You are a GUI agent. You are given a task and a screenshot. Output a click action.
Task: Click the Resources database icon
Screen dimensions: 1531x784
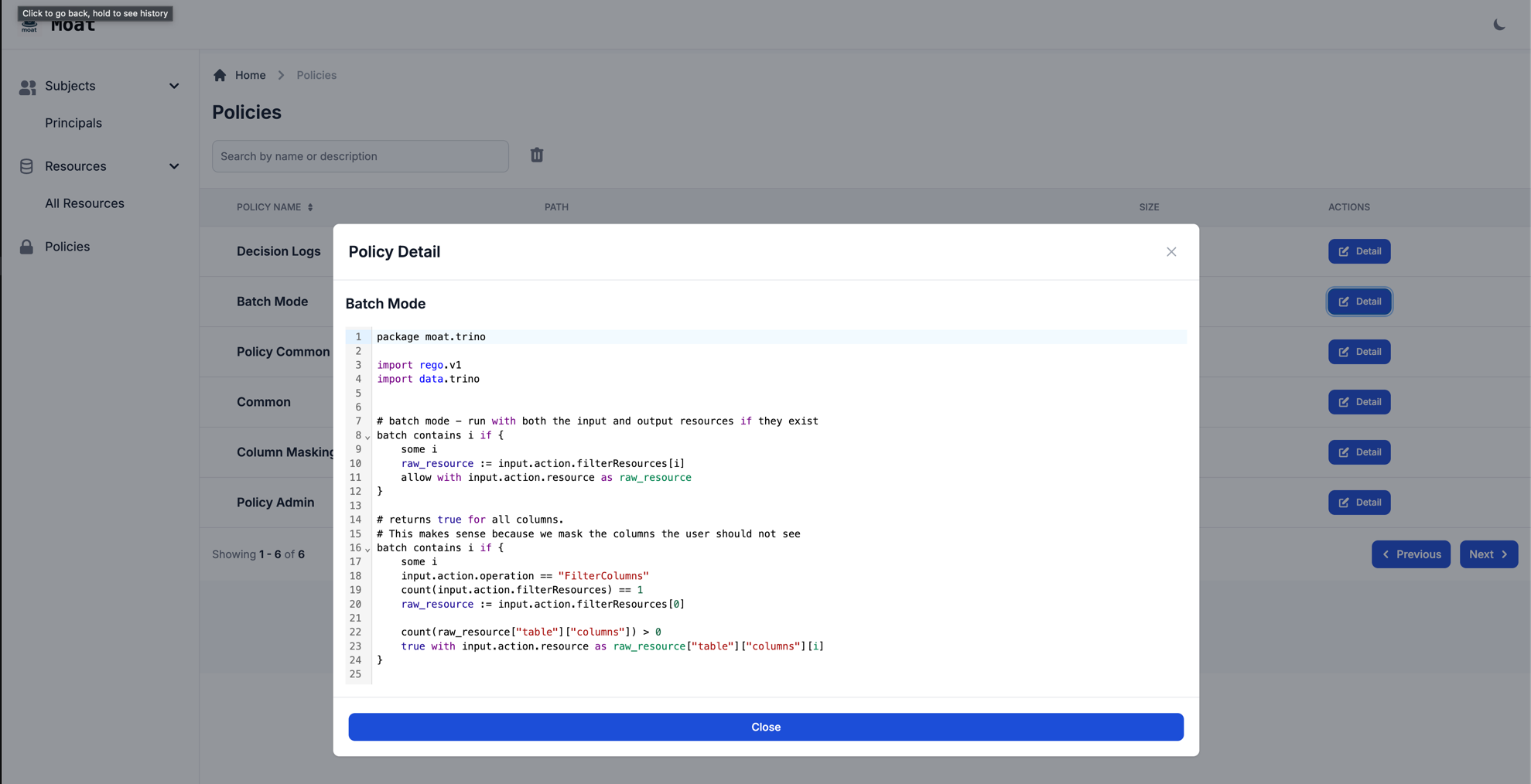(26, 166)
